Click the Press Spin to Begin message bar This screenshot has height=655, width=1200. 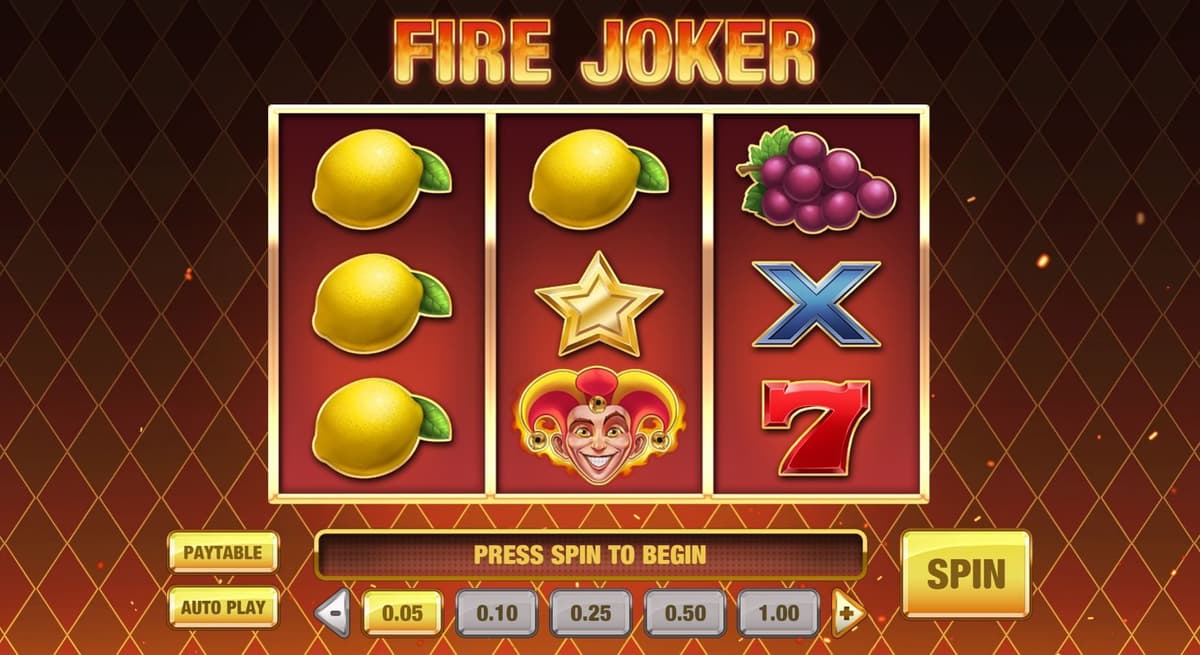point(590,554)
